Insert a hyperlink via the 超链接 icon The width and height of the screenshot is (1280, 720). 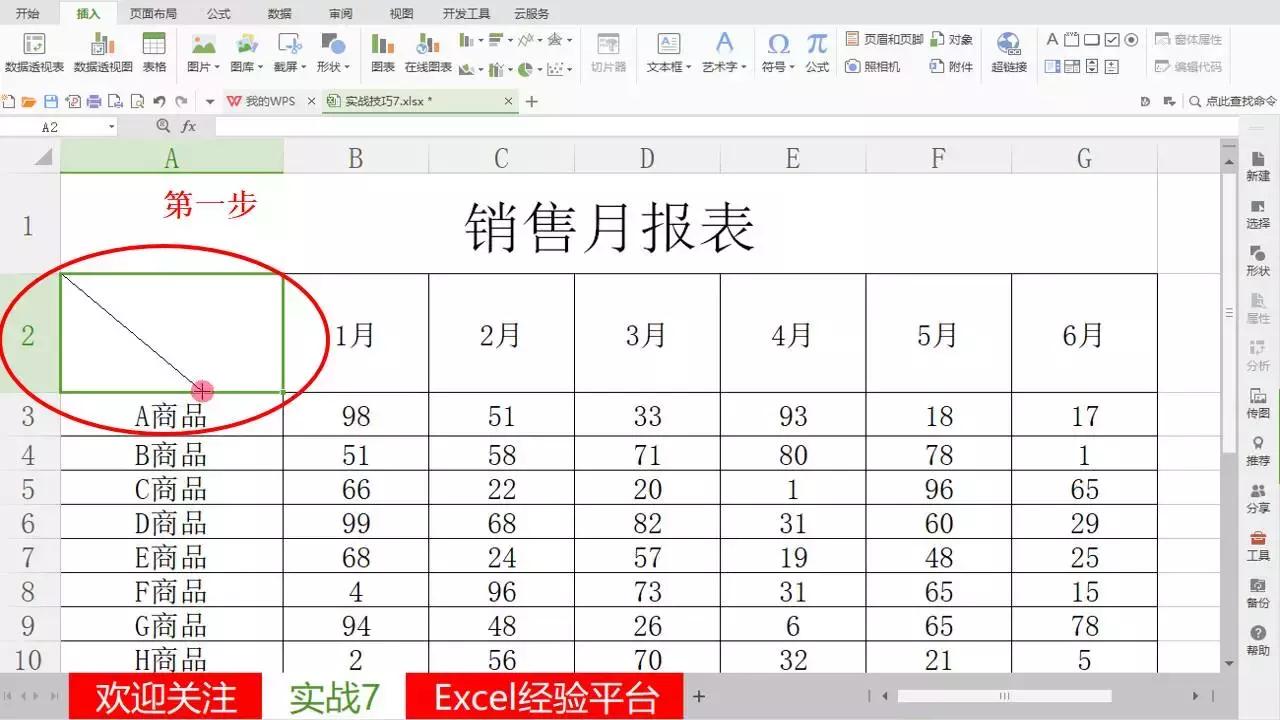coord(1010,52)
